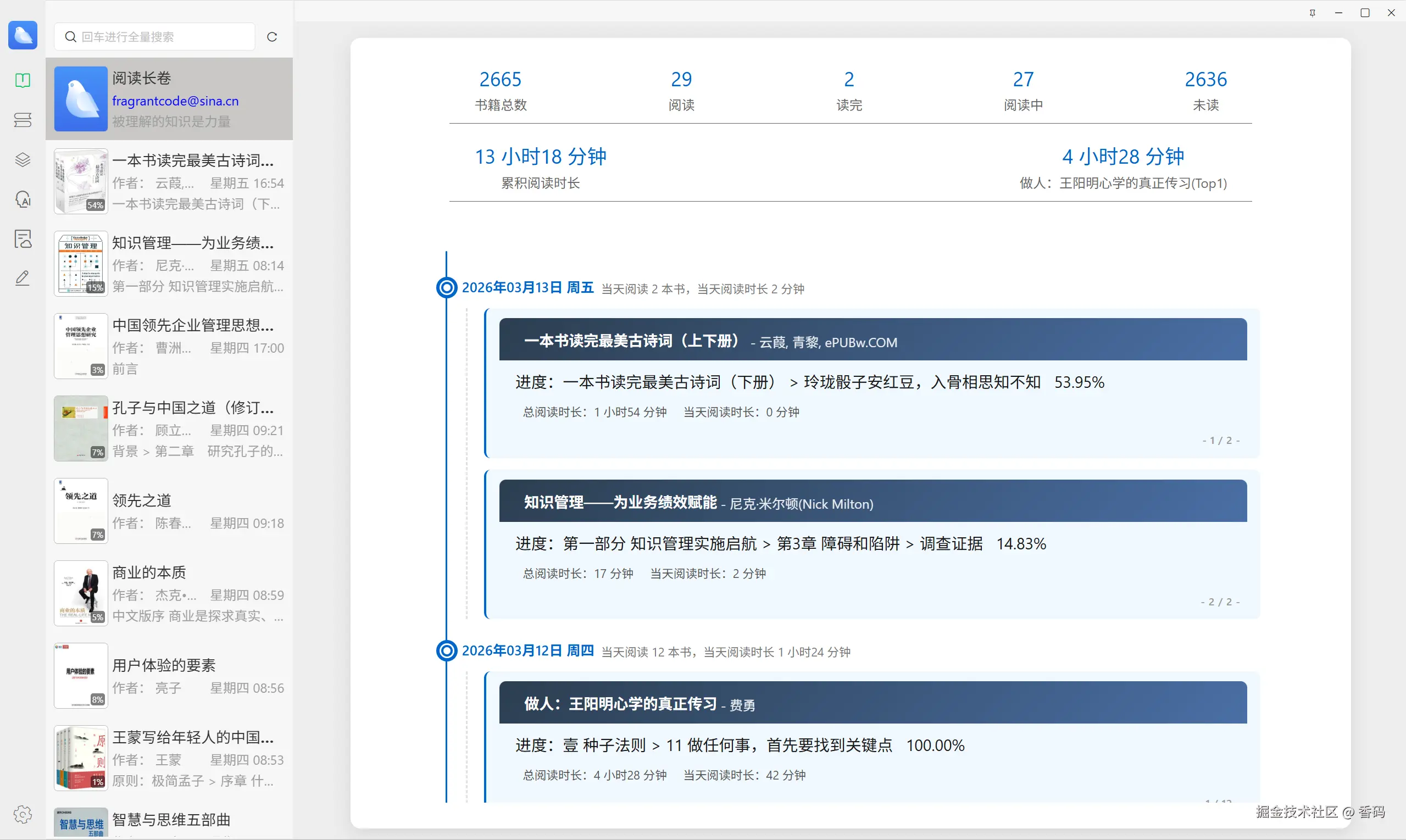Click the blue bird app logo
The image size is (1406, 840).
coord(23,35)
